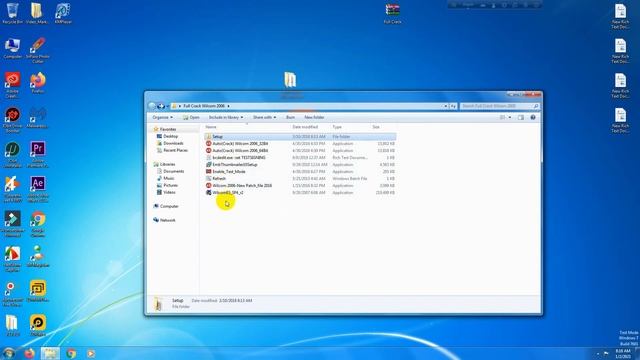The width and height of the screenshot is (640, 360).
Task: Toggle the preview pane icon
Action: pos(521,118)
